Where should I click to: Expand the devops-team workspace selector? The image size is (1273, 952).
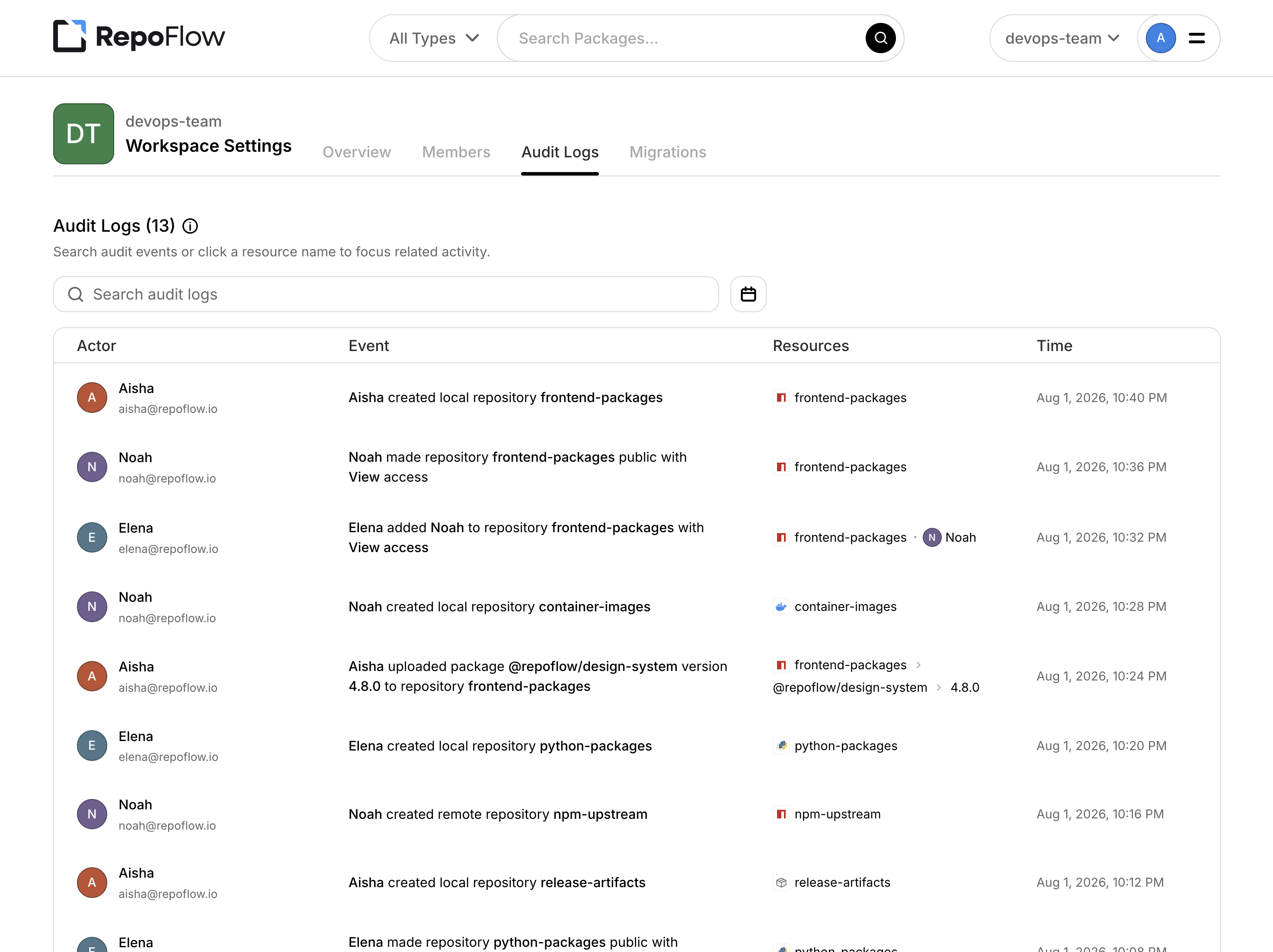coord(1062,38)
